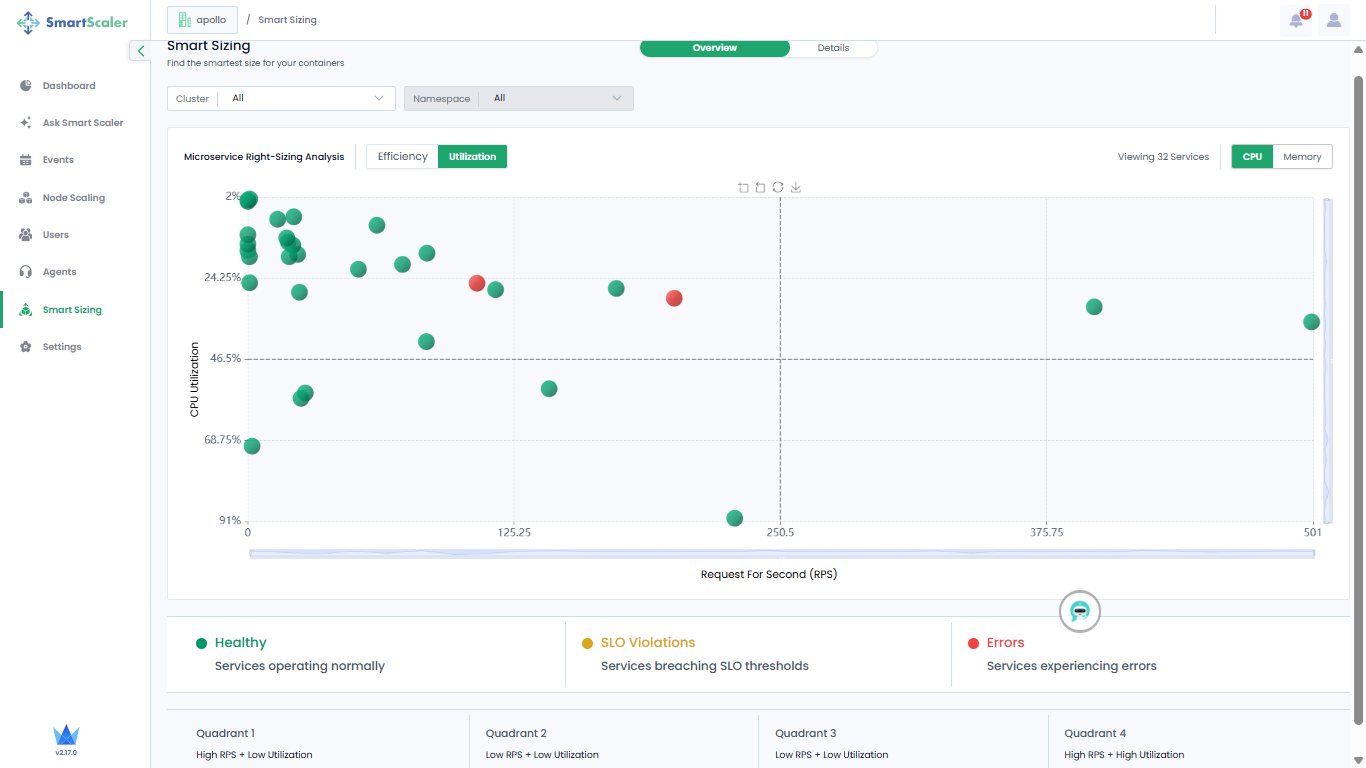
Task: Open the user profile avatar
Action: point(1334,20)
